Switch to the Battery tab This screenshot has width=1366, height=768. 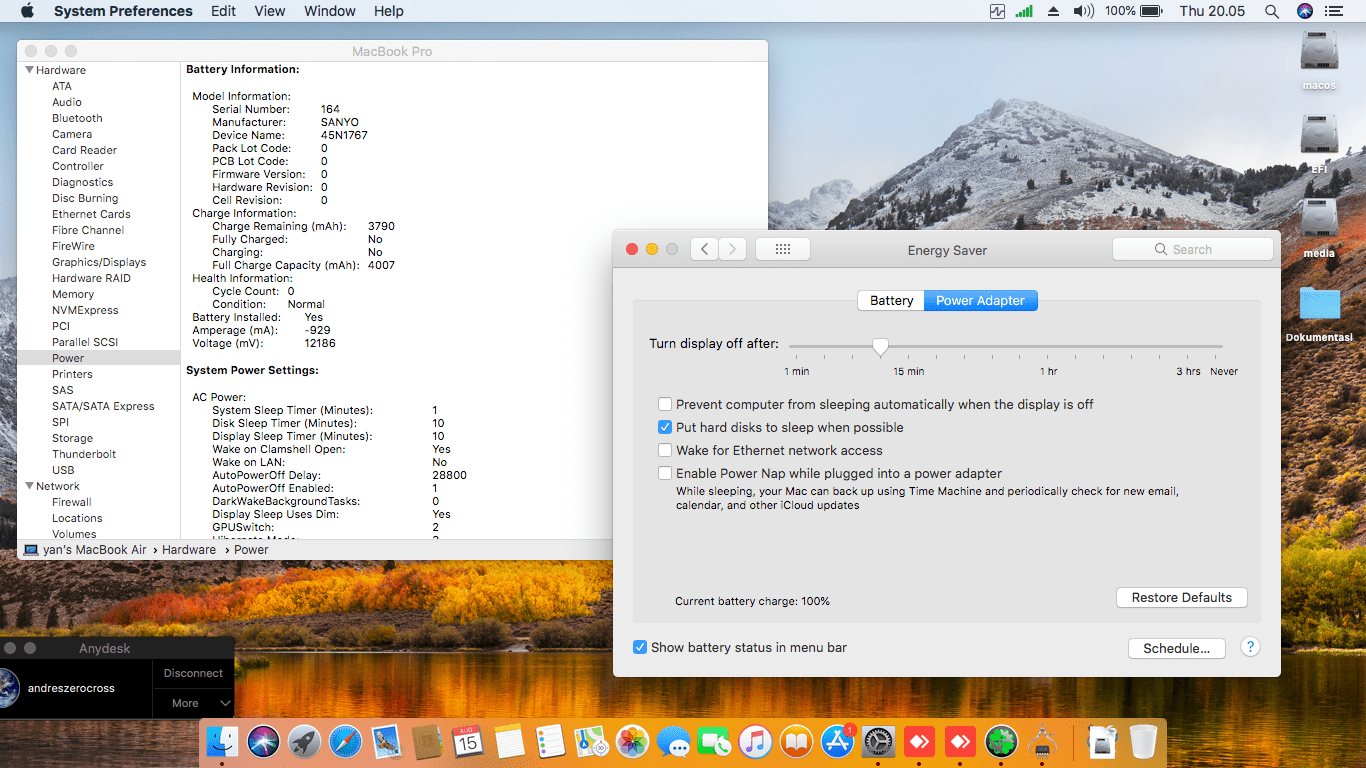point(891,300)
